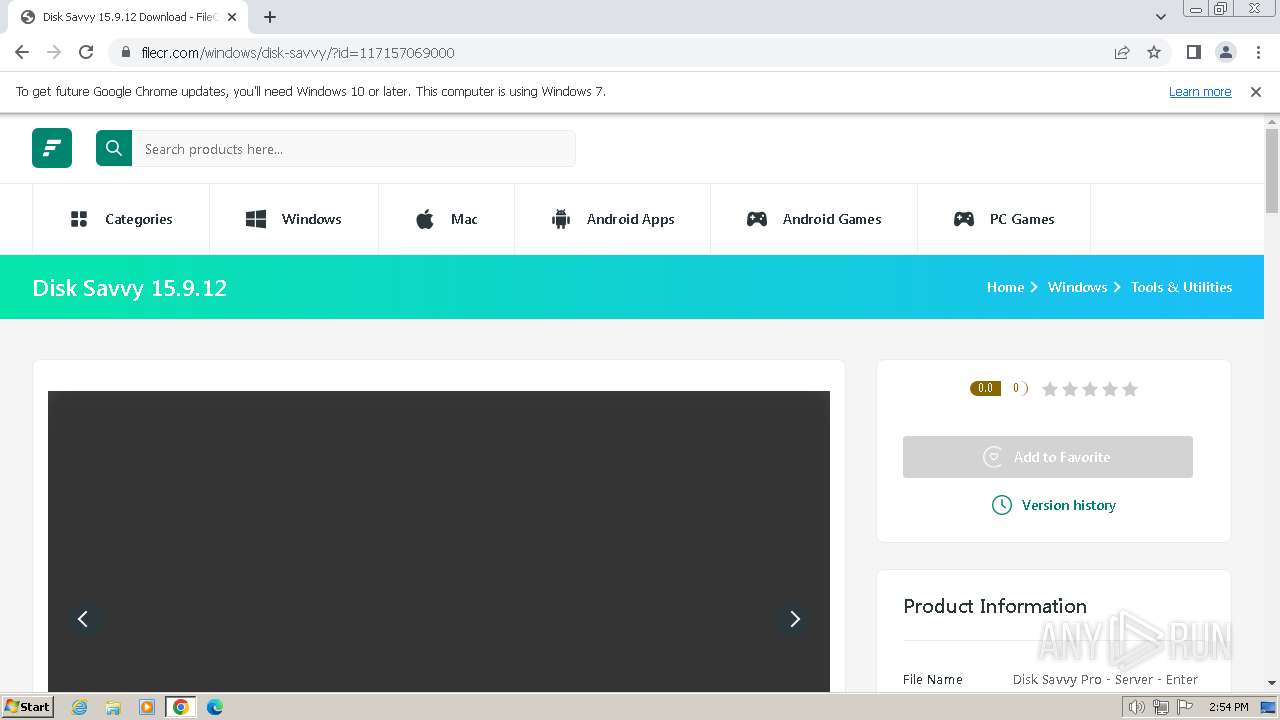Launch Microsoft Edge from taskbar
1280x720 pixels.
tap(214, 707)
